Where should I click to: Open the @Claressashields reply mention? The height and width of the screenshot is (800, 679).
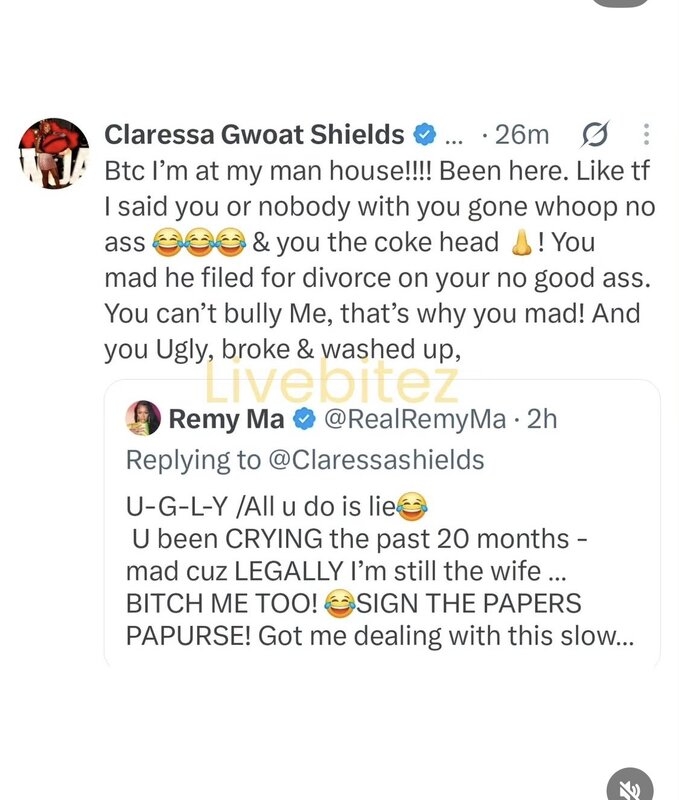point(375,460)
